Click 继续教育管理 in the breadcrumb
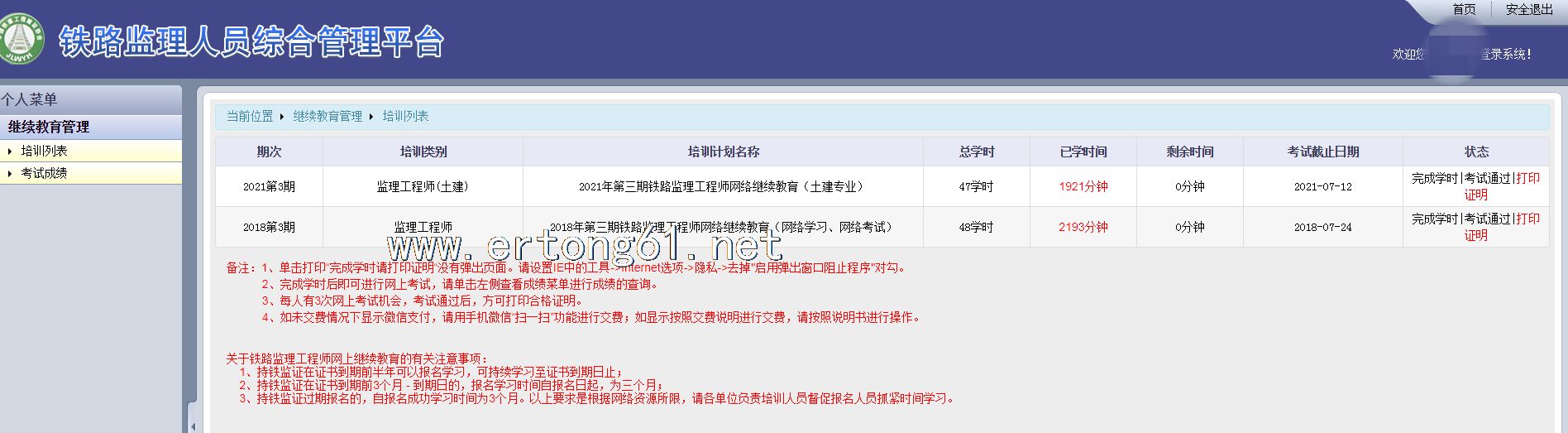Screen dimensions: 1568x433 [x=327, y=117]
